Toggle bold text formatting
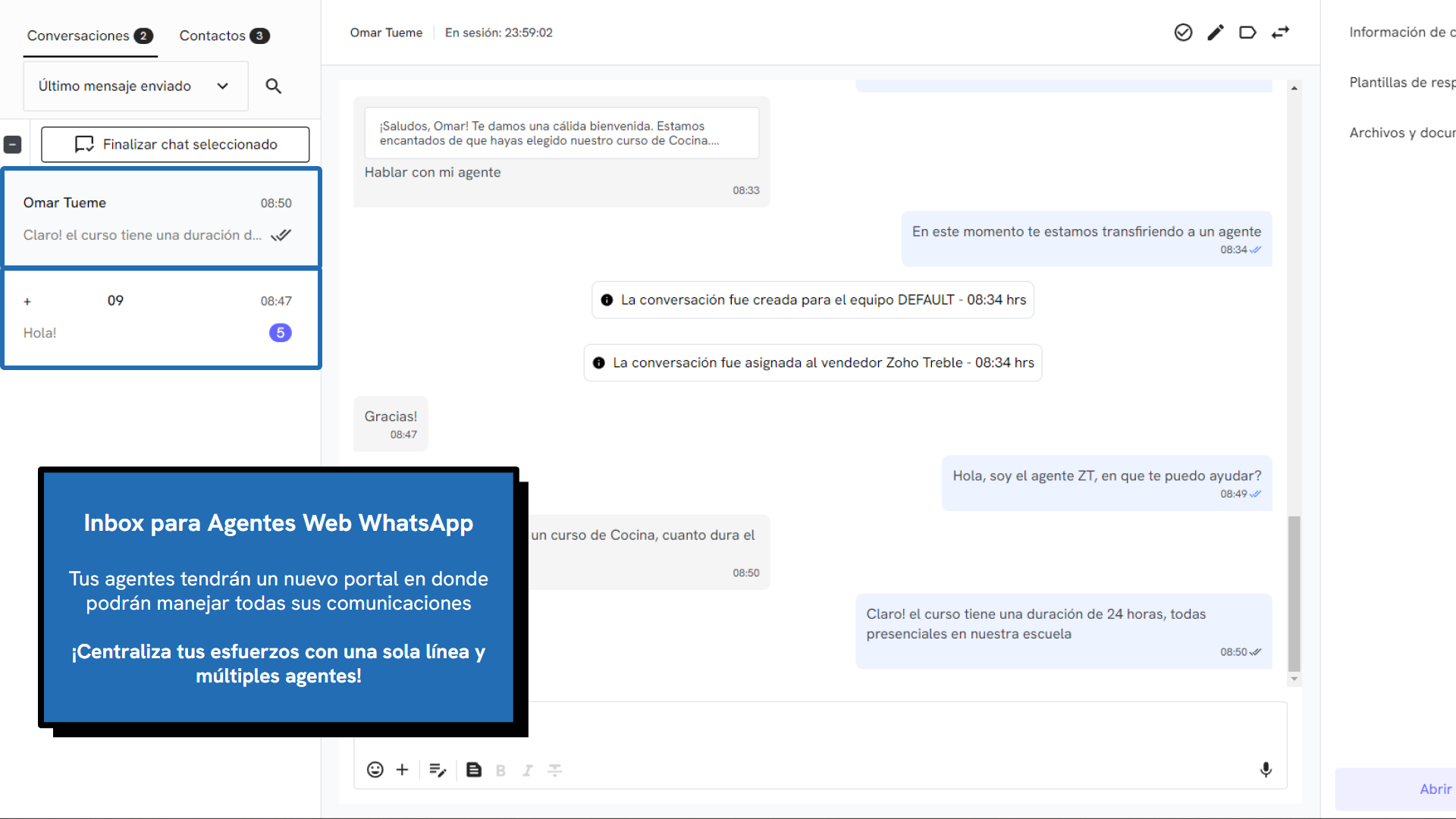Screen dimensions: 1456x819 [x=500, y=770]
